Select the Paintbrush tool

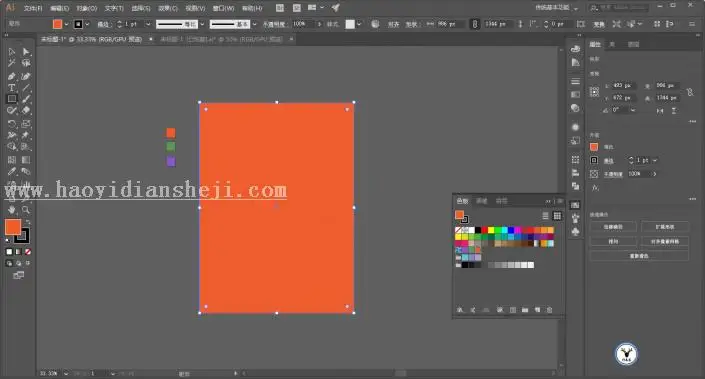coord(26,98)
